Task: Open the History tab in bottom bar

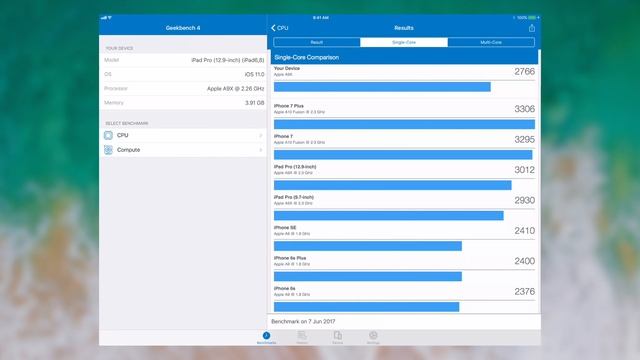Action: point(302,338)
